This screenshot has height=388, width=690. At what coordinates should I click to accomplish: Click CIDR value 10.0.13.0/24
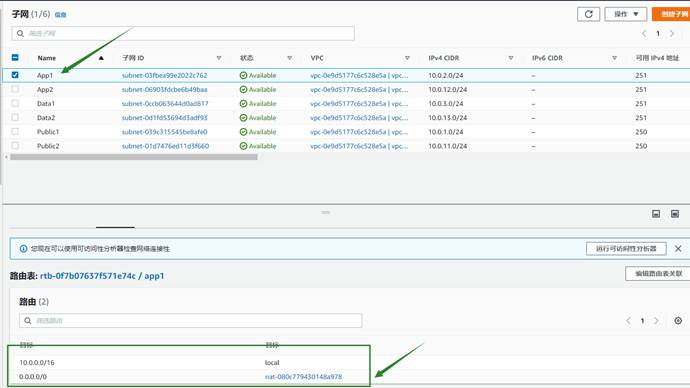coord(448,117)
